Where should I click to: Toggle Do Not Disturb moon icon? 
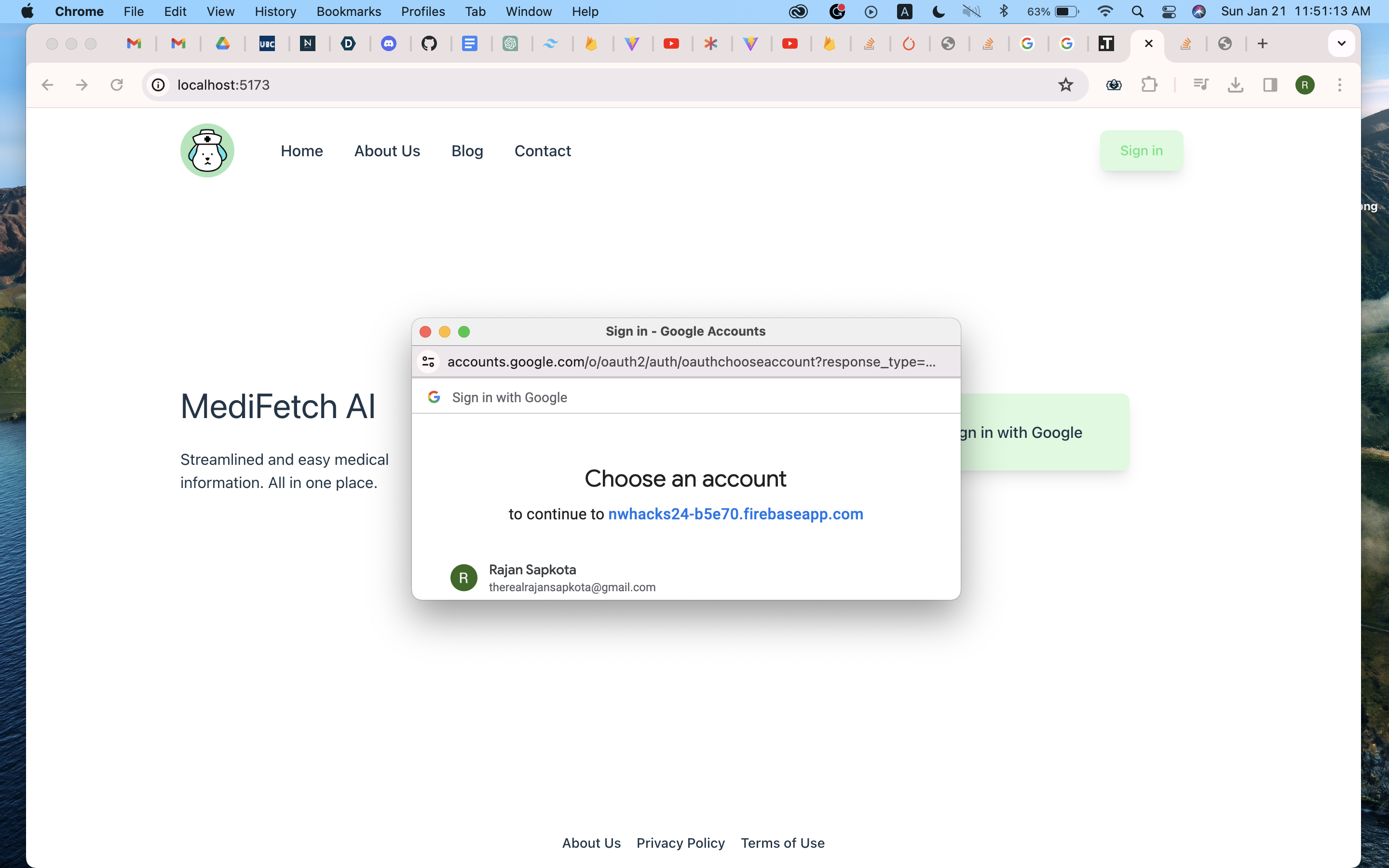click(939, 12)
